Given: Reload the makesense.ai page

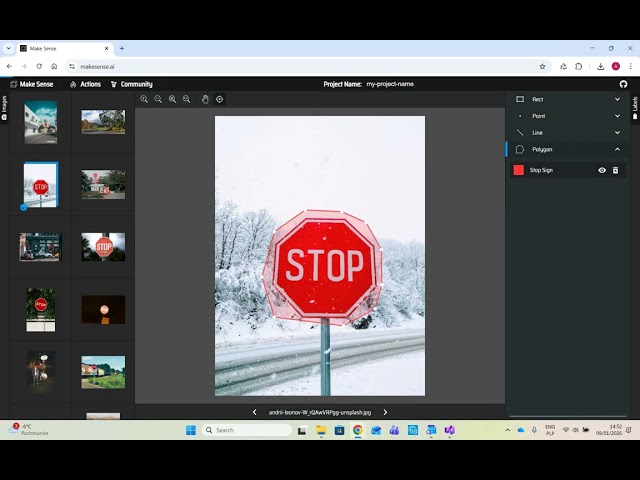Looking at the screenshot, I should (39, 66).
